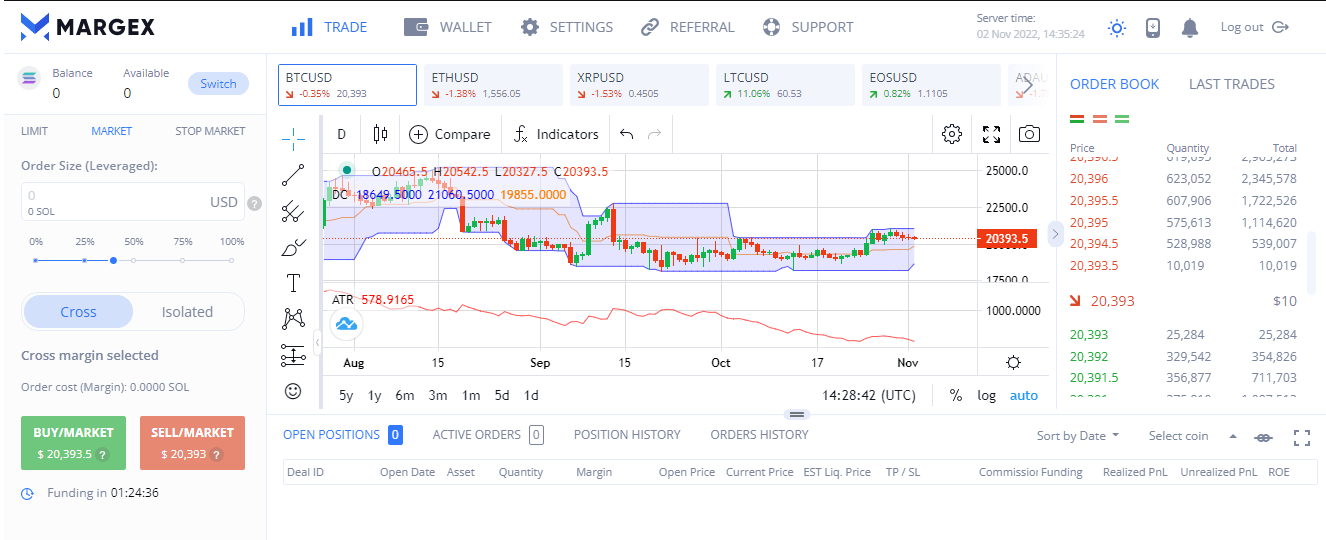Open the chart settings gear

tap(952, 134)
